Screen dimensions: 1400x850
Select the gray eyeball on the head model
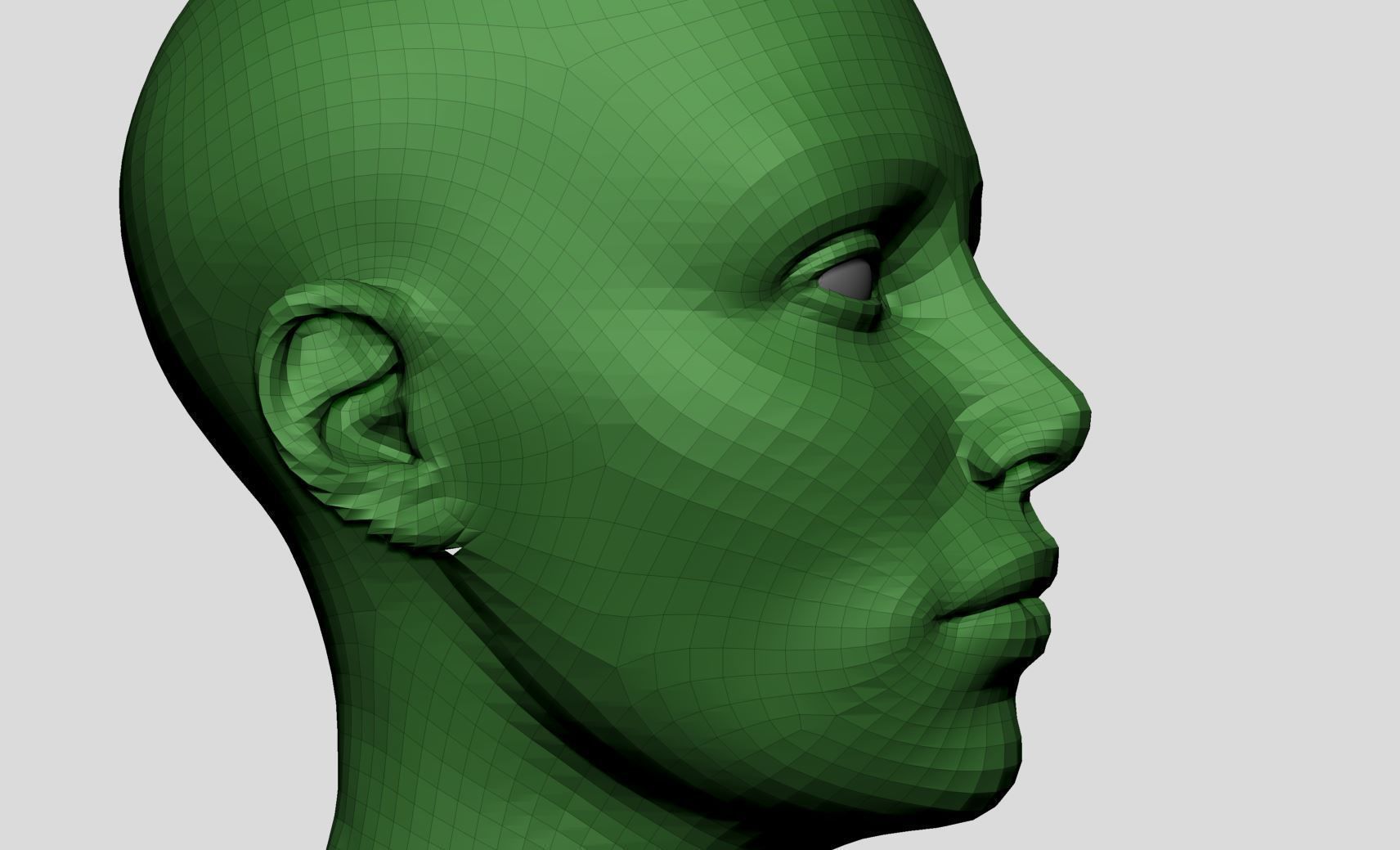[x=847, y=280]
